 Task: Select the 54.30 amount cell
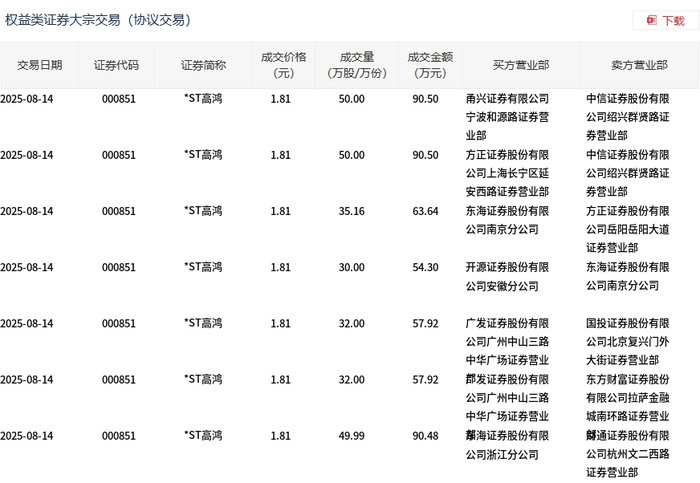coord(425,267)
